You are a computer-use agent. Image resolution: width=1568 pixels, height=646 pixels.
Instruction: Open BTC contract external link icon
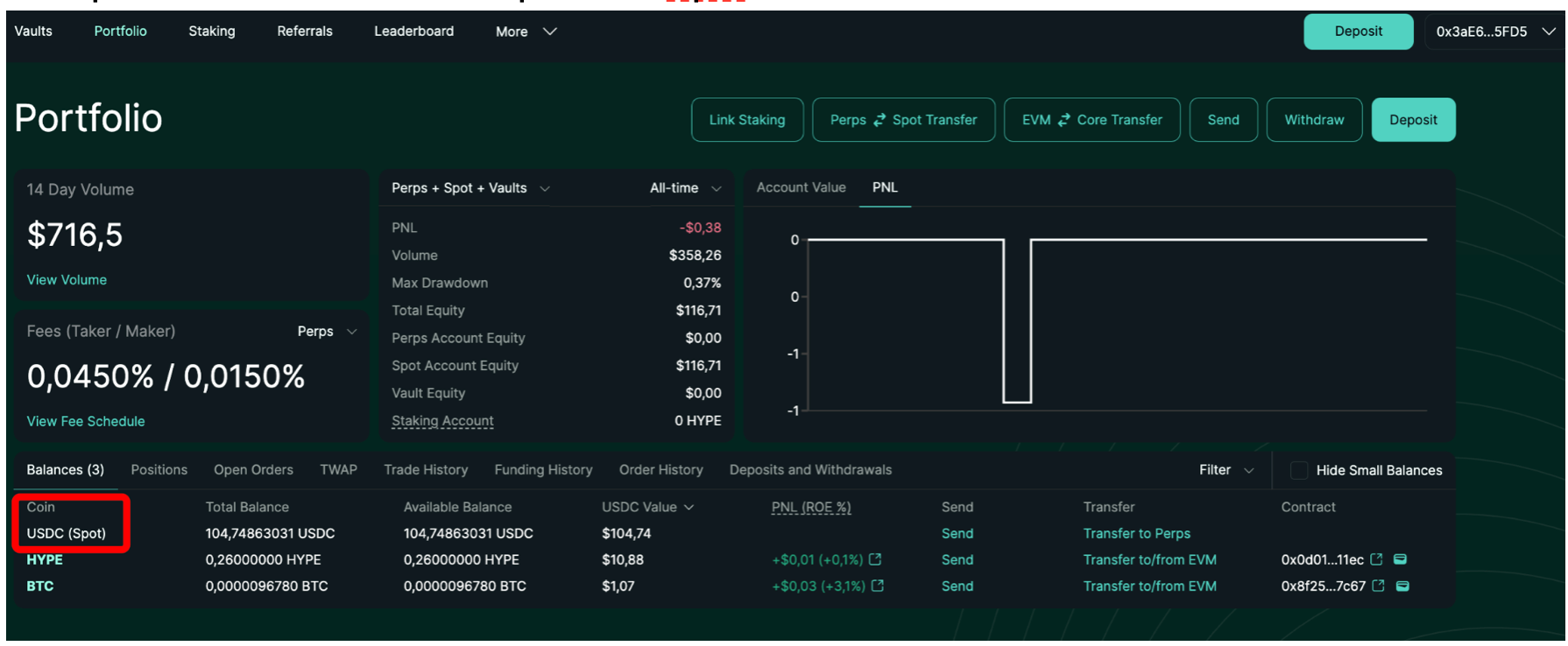[x=1378, y=586]
